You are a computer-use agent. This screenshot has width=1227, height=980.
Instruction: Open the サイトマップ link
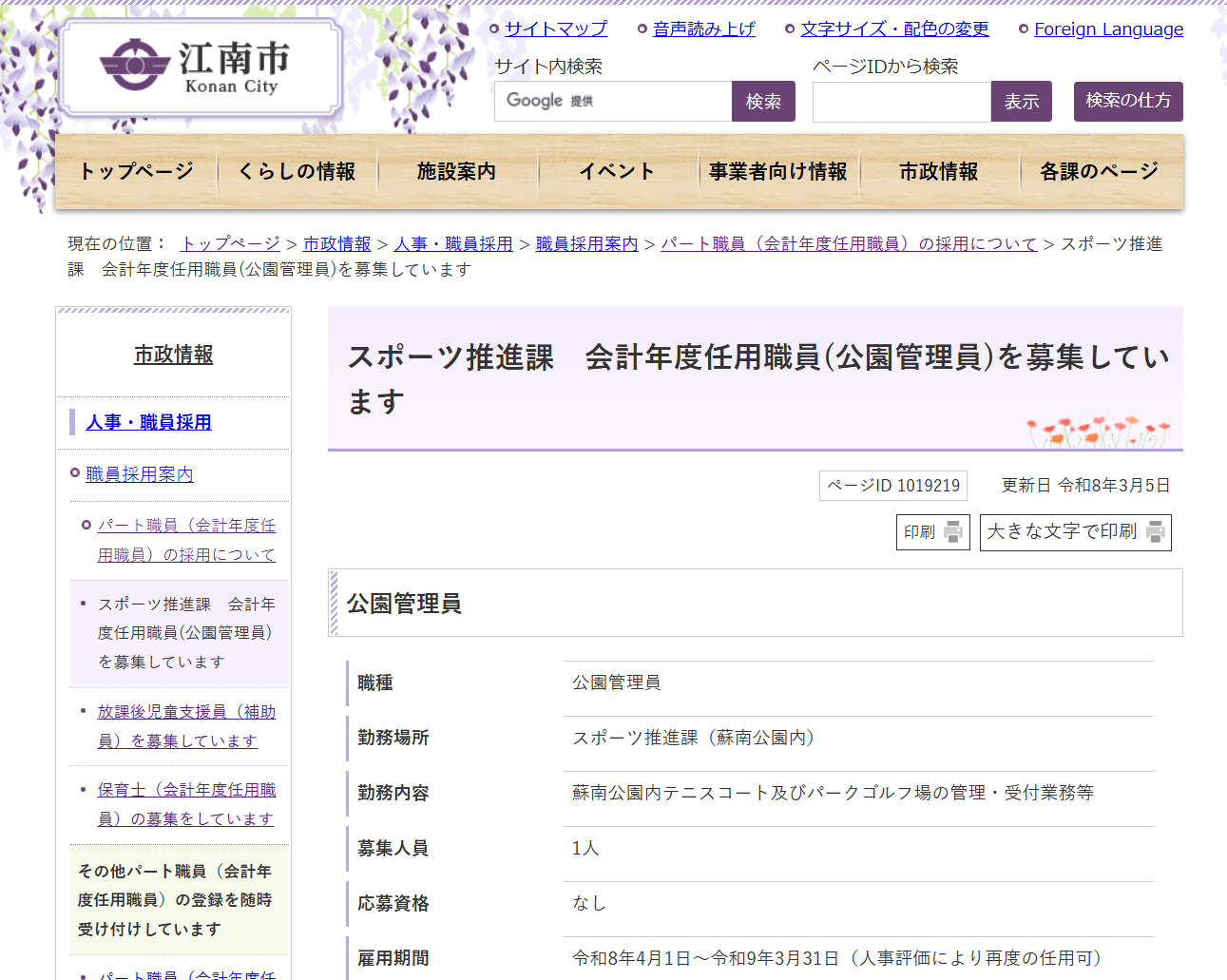pyautogui.click(x=556, y=29)
